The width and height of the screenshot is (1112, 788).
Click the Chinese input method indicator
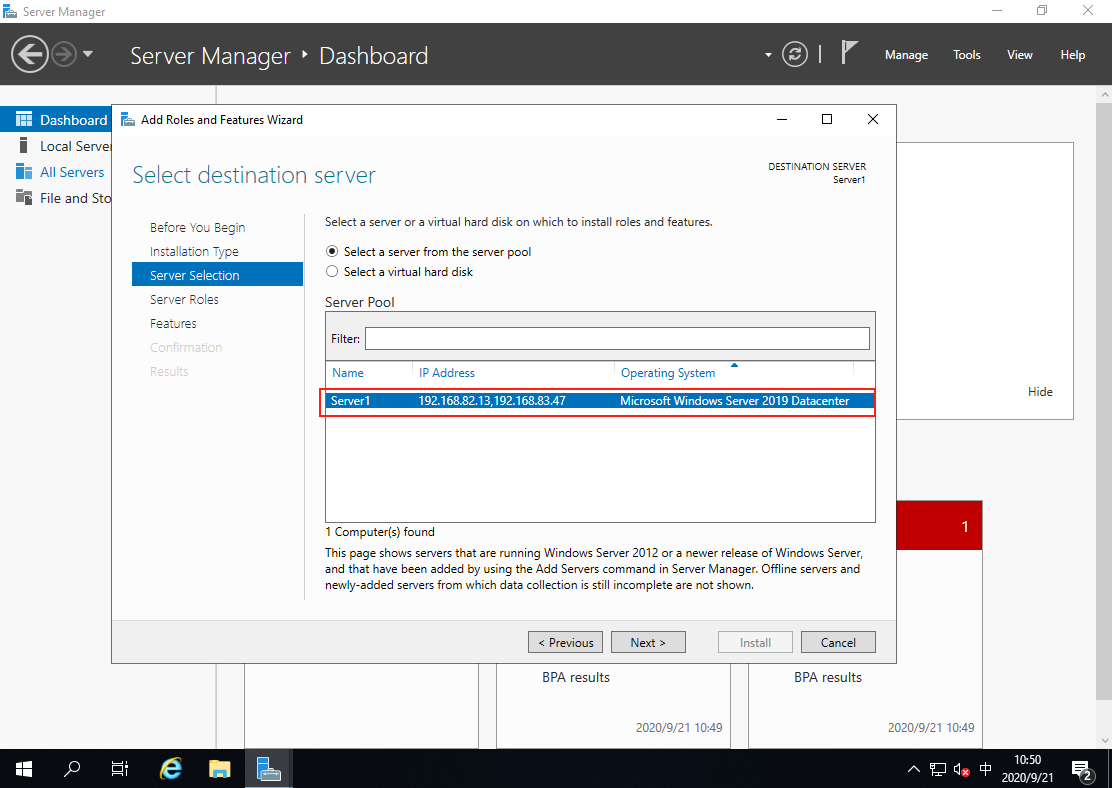point(986,769)
